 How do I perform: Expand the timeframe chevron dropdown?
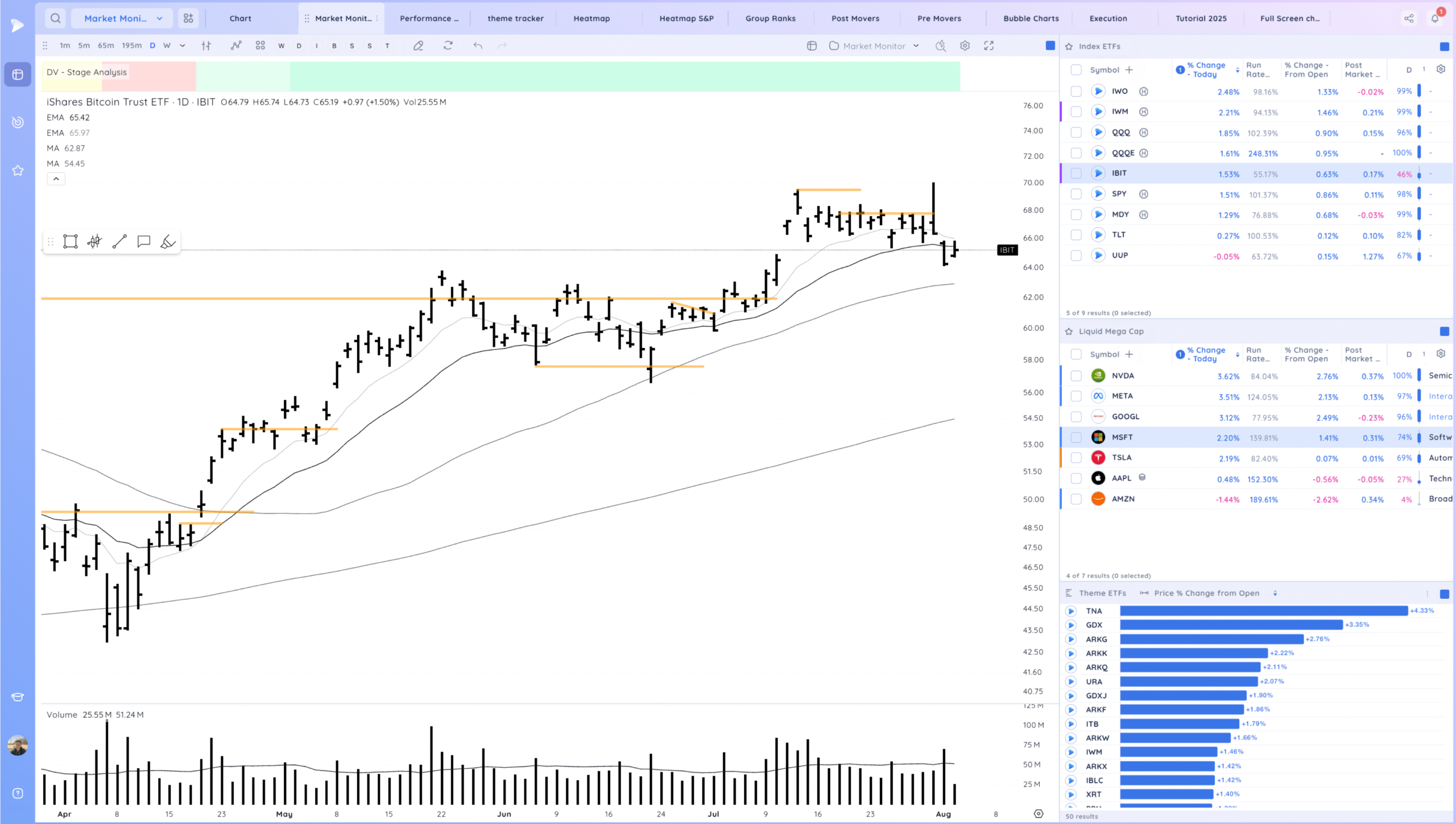click(x=183, y=45)
